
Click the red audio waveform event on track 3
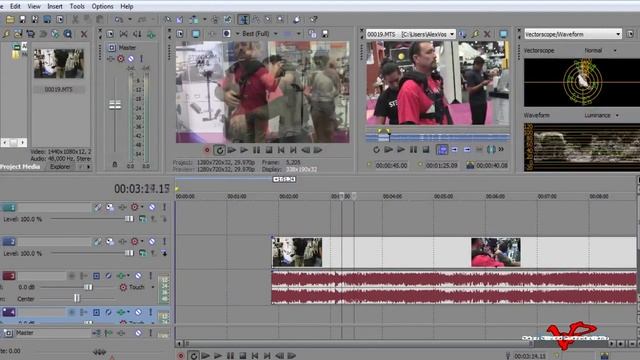[454, 288]
